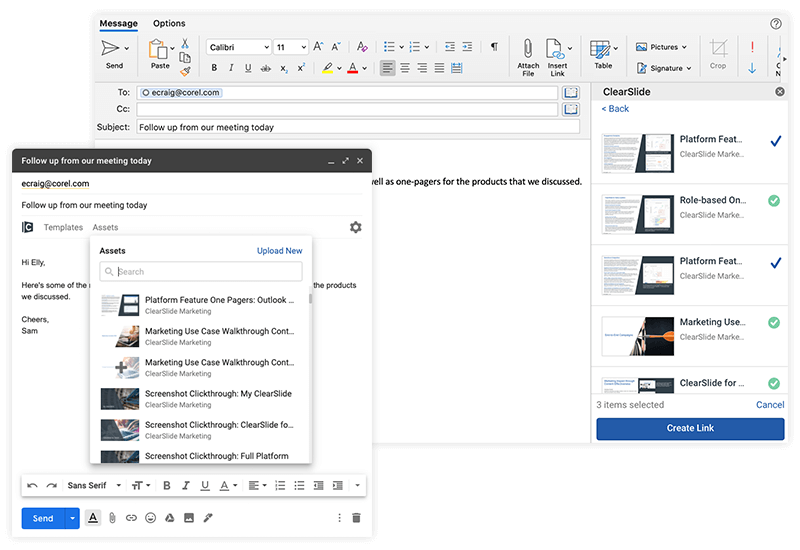Toggle selection of Marketing Use... item
Image resolution: width=800 pixels, height=550 pixels.
click(774, 322)
